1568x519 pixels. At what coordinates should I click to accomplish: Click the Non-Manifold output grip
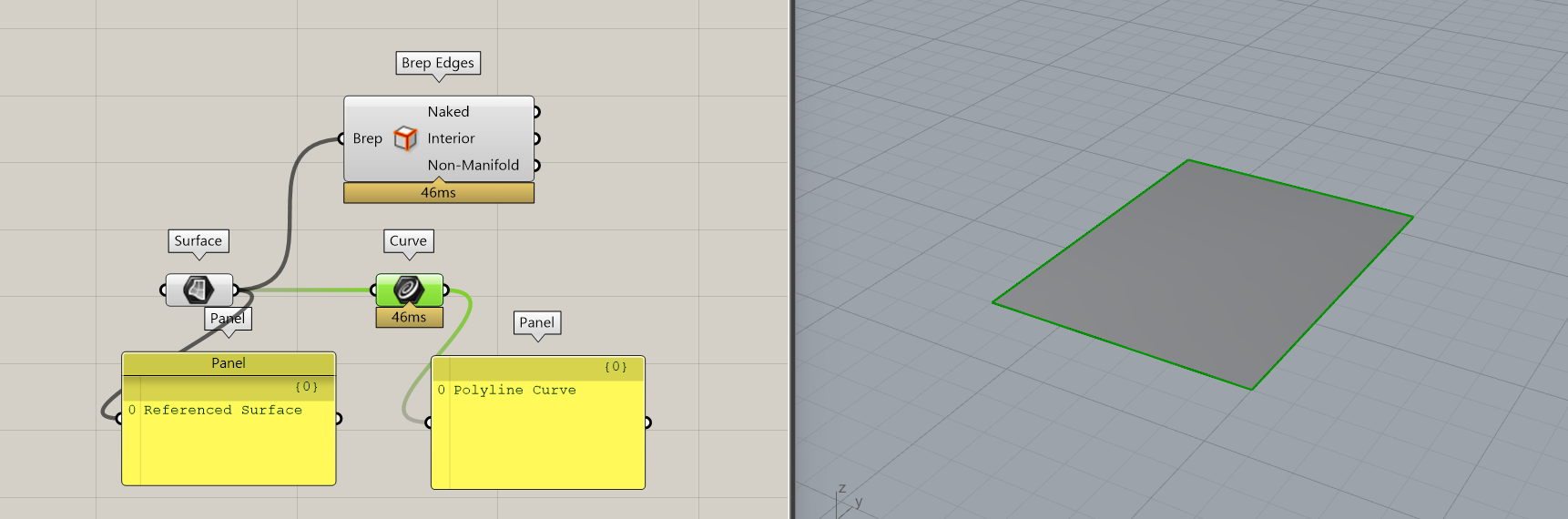(536, 165)
